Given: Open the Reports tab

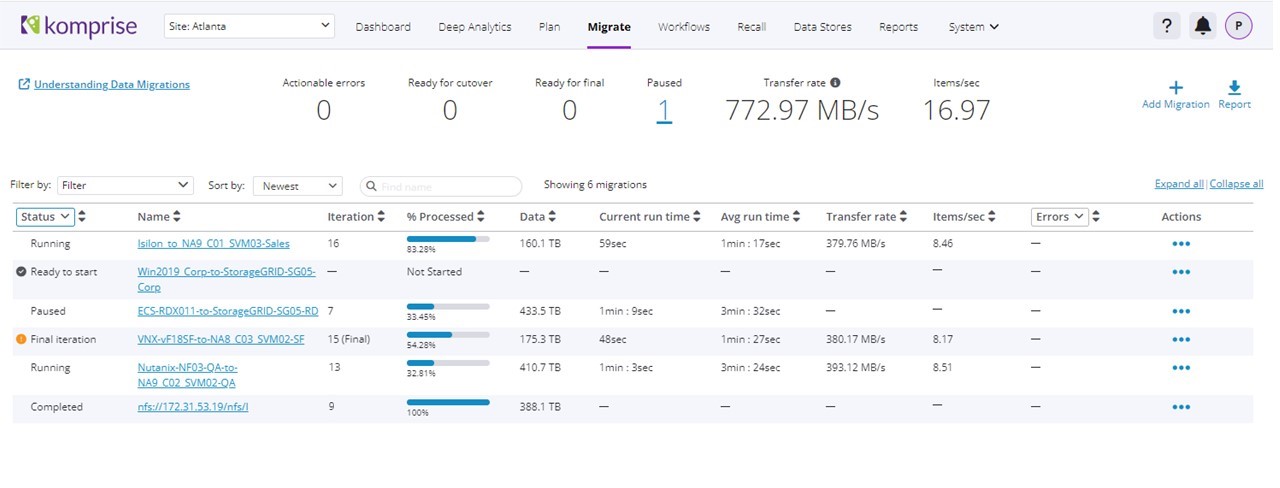Looking at the screenshot, I should click(898, 27).
